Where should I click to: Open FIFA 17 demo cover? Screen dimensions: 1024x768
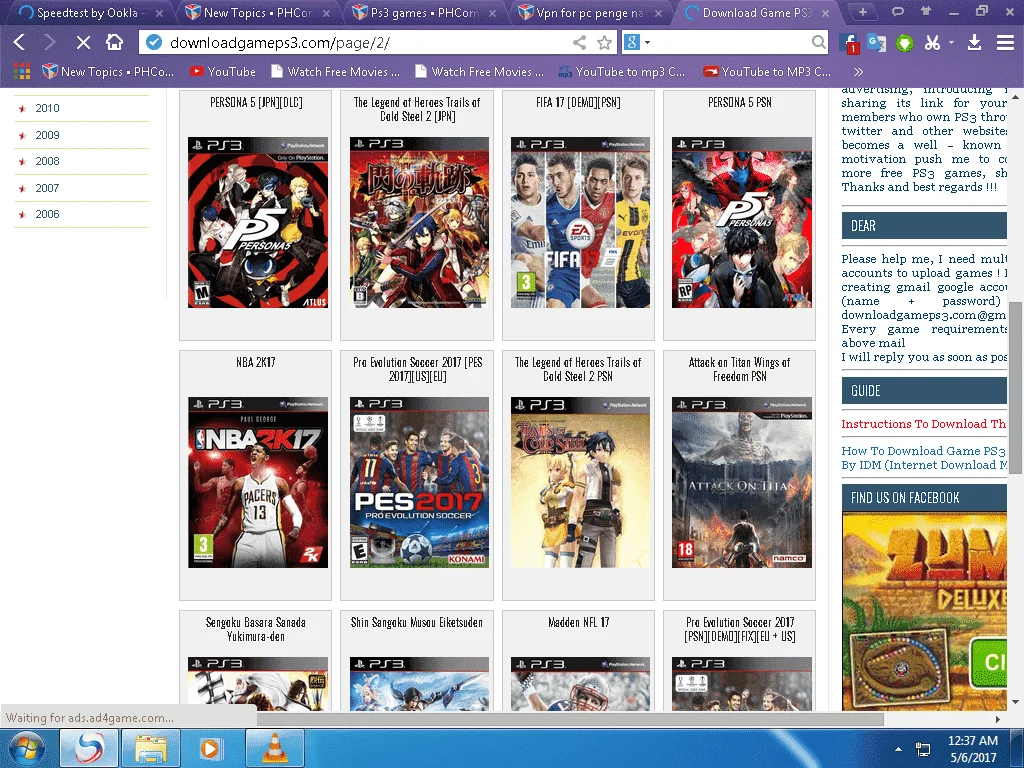580,222
